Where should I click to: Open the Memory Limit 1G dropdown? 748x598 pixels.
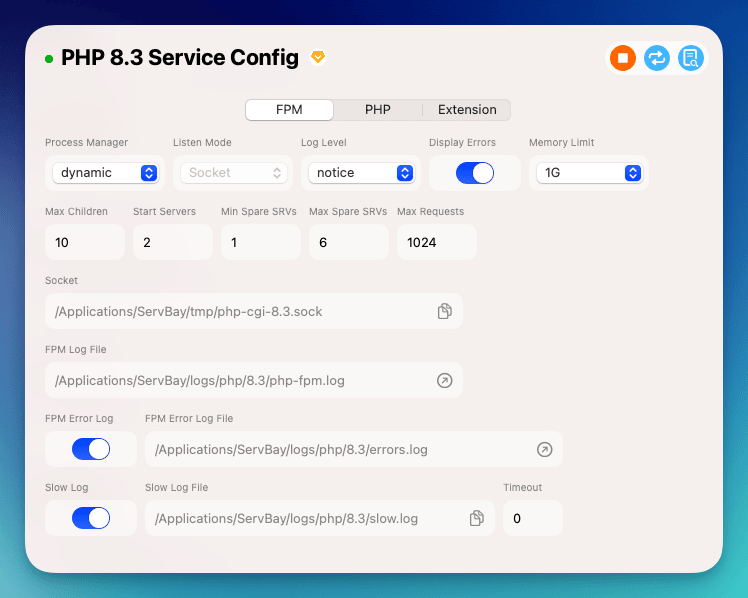tap(589, 173)
